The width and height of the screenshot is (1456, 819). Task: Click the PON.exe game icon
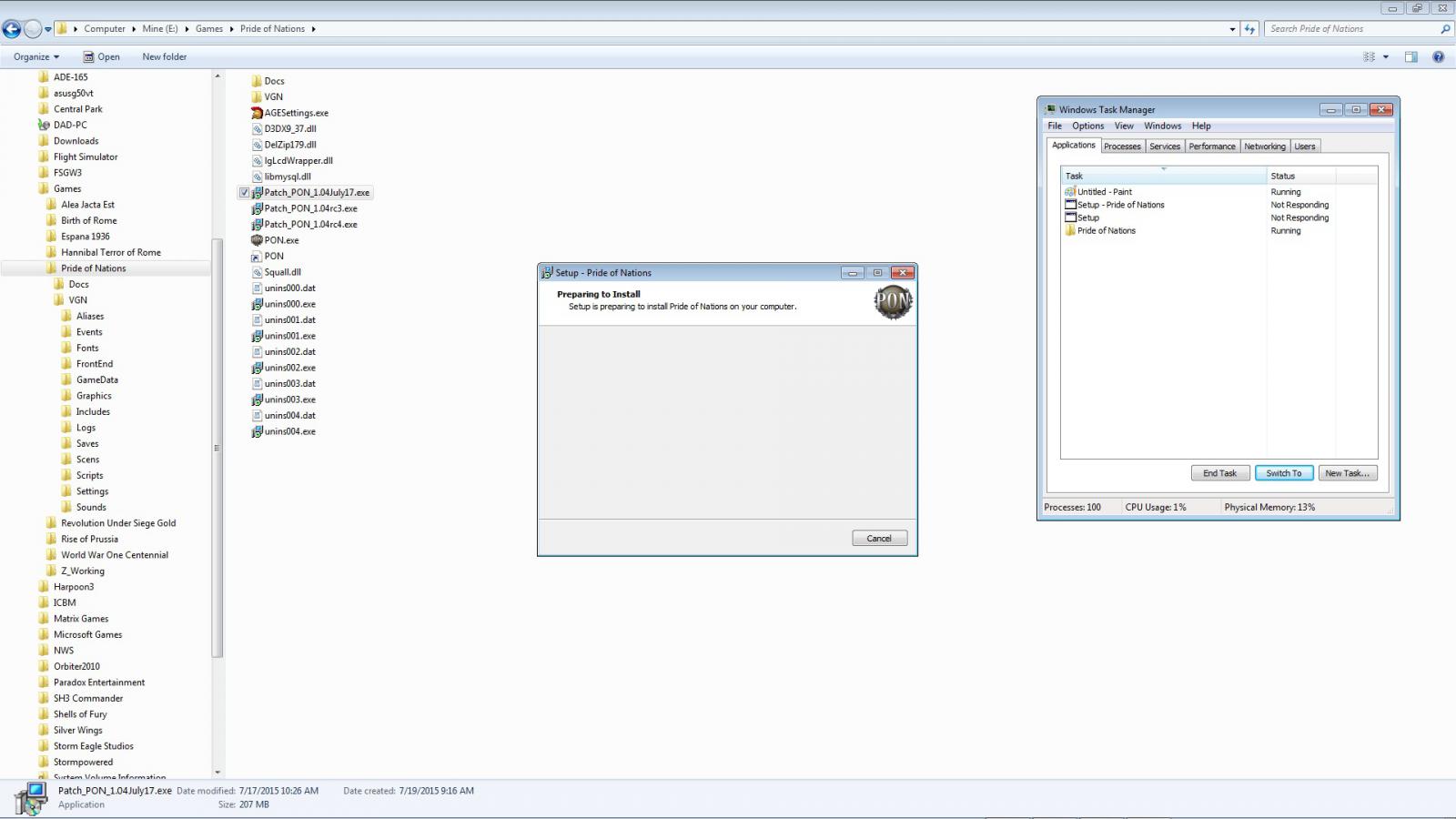click(257, 240)
